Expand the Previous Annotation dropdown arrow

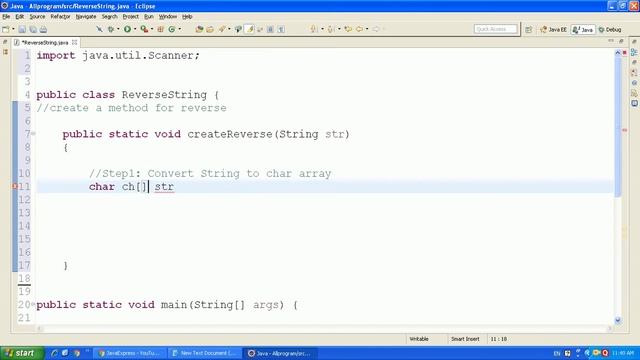[339, 29]
